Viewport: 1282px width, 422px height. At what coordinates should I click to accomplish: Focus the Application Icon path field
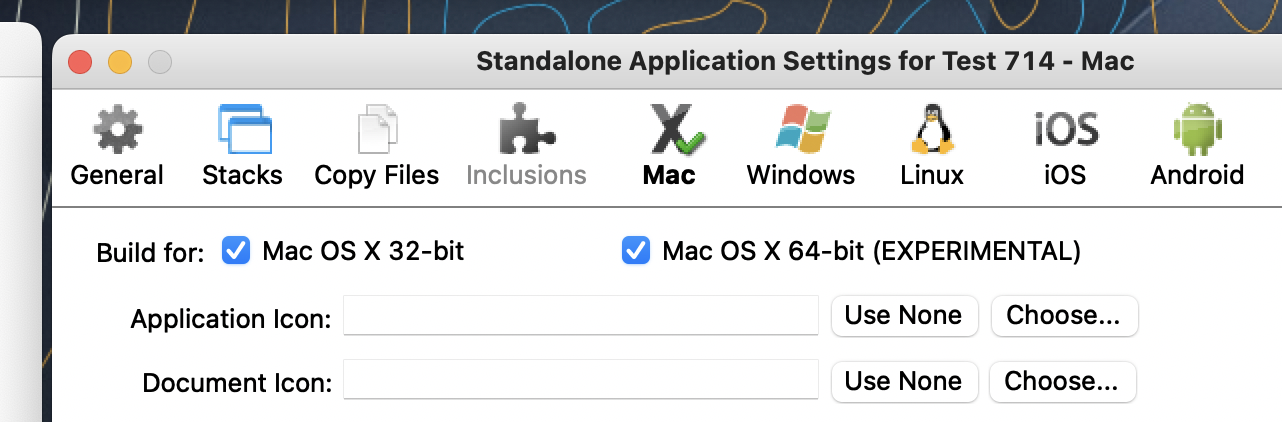581,315
